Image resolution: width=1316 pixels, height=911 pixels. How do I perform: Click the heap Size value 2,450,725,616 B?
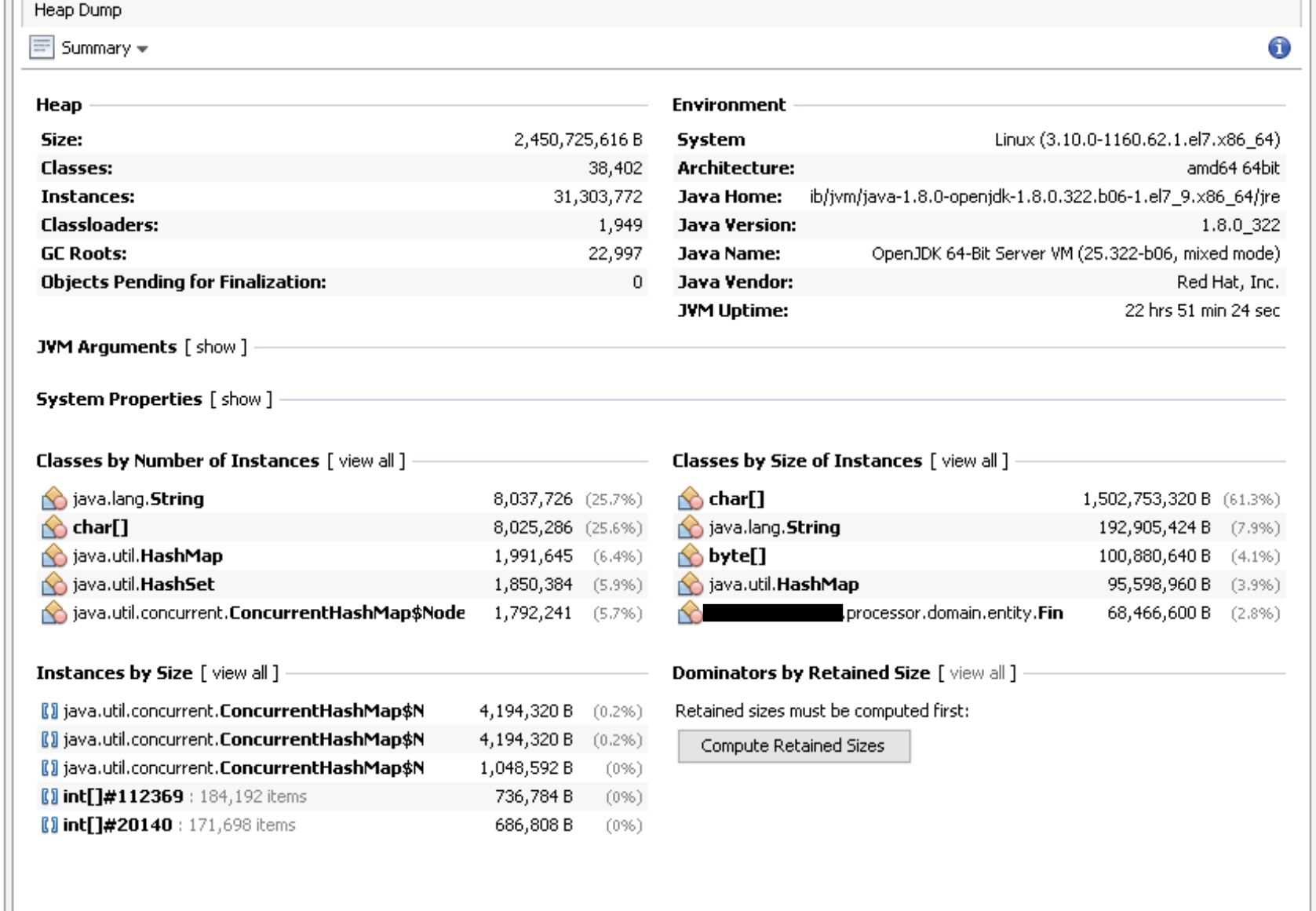tap(578, 140)
